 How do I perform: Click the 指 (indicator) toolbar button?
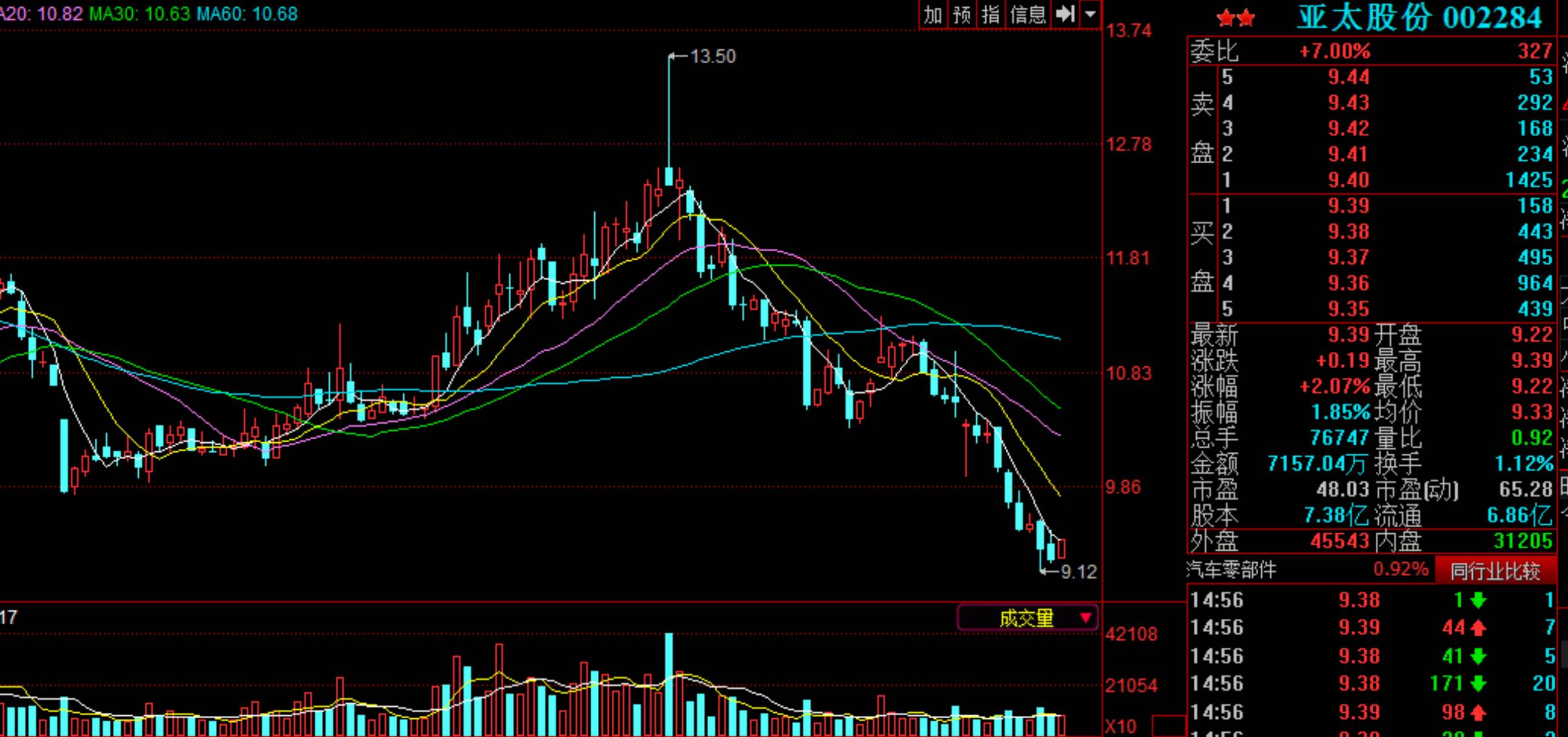(x=991, y=14)
